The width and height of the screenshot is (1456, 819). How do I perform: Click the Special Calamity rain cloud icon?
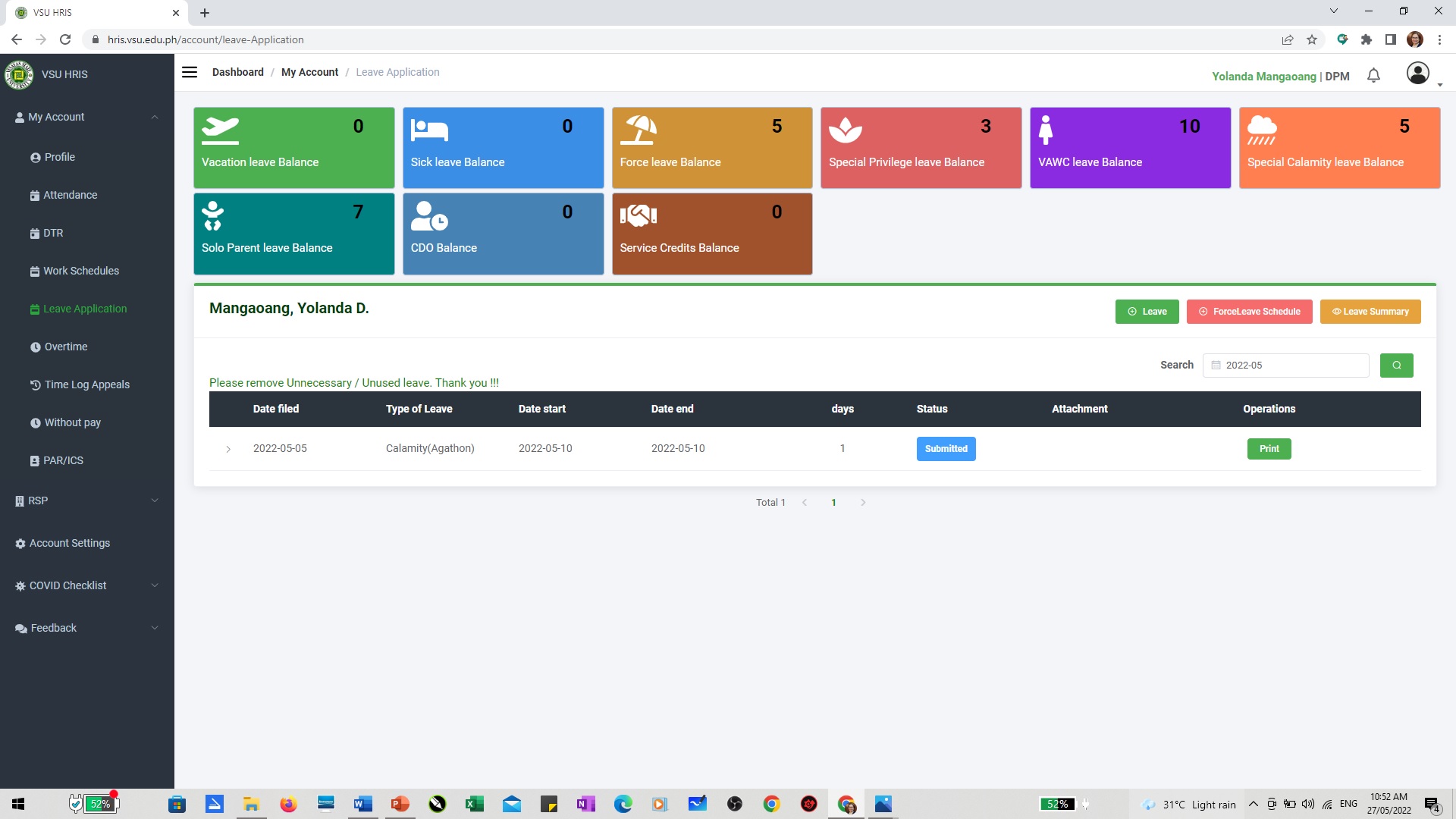pyautogui.click(x=1262, y=130)
